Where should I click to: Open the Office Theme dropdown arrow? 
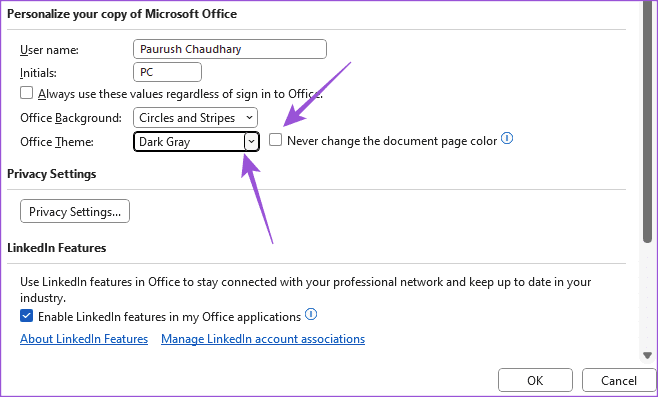[x=251, y=141]
